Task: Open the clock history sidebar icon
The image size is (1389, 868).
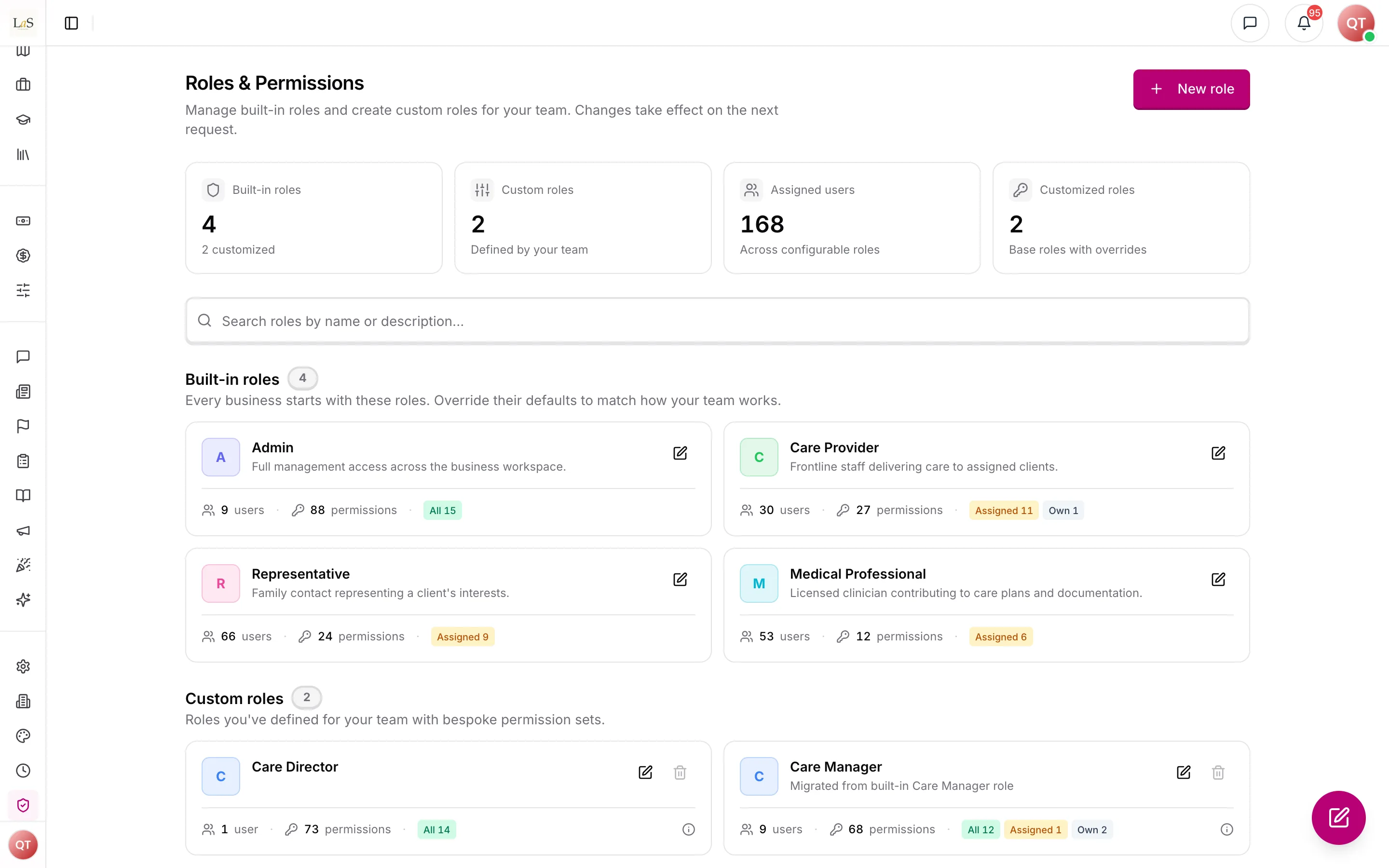Action: coord(23,771)
